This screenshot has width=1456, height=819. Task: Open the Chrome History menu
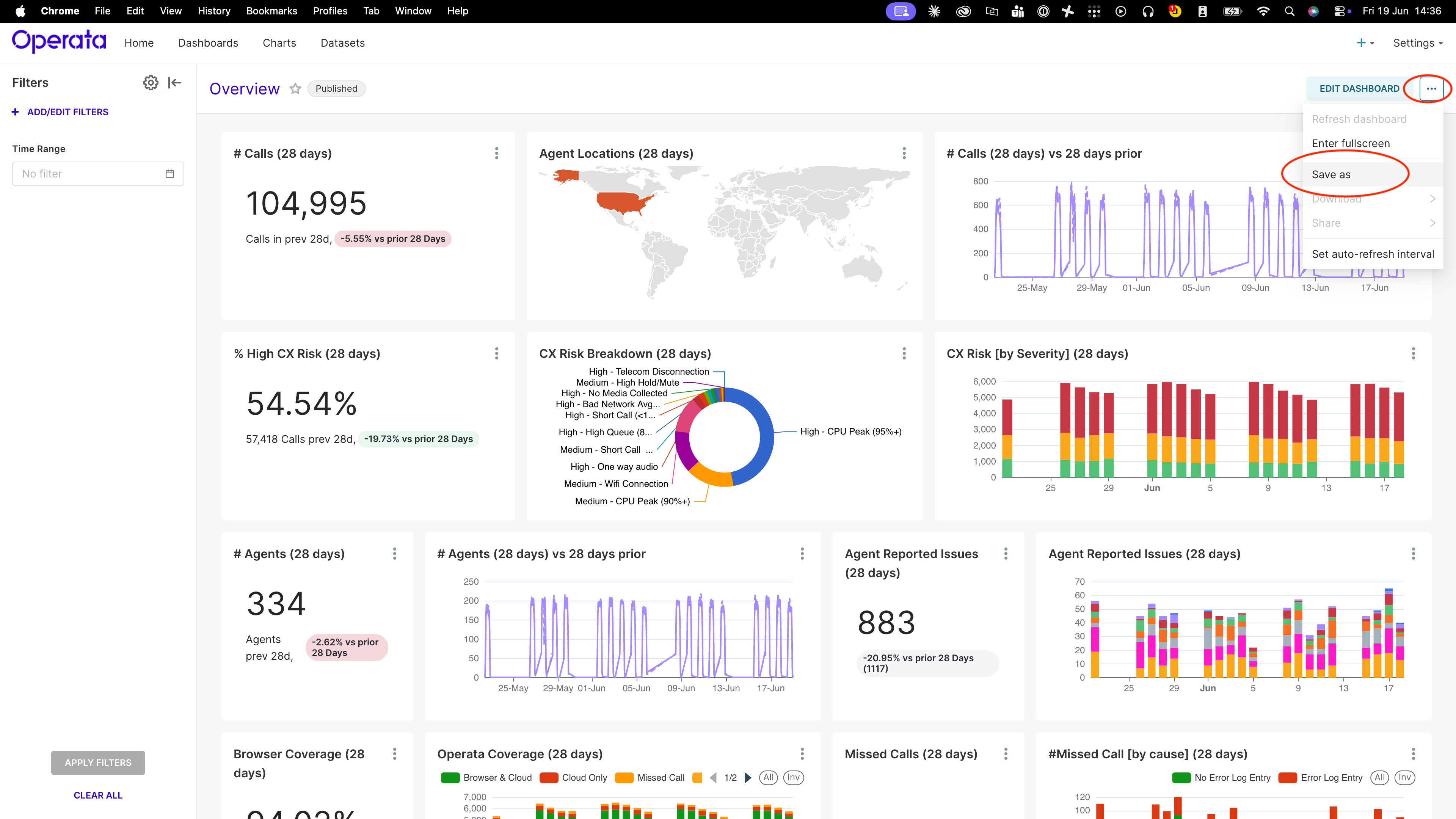pyautogui.click(x=213, y=11)
